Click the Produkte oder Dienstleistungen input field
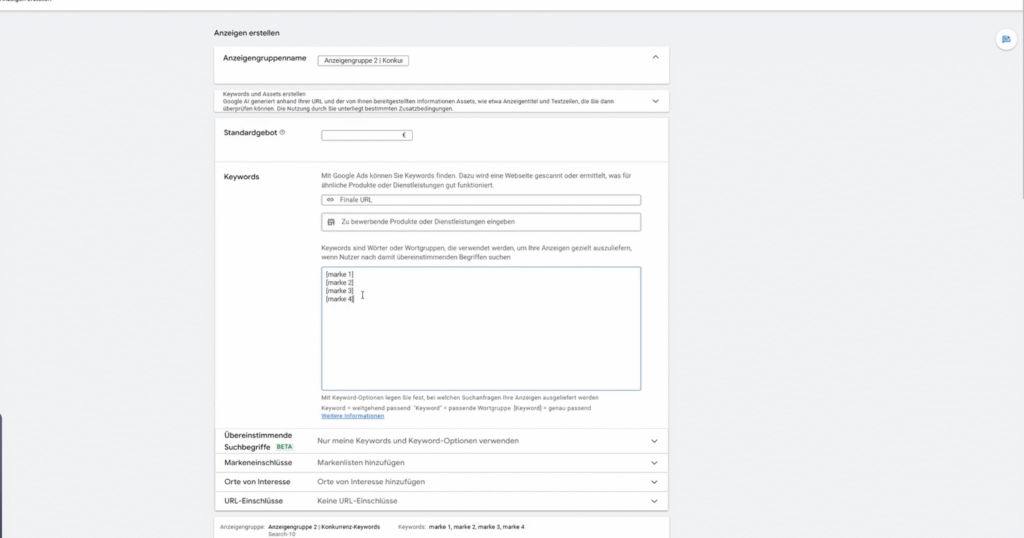This screenshot has width=1024, height=538. tap(481, 222)
